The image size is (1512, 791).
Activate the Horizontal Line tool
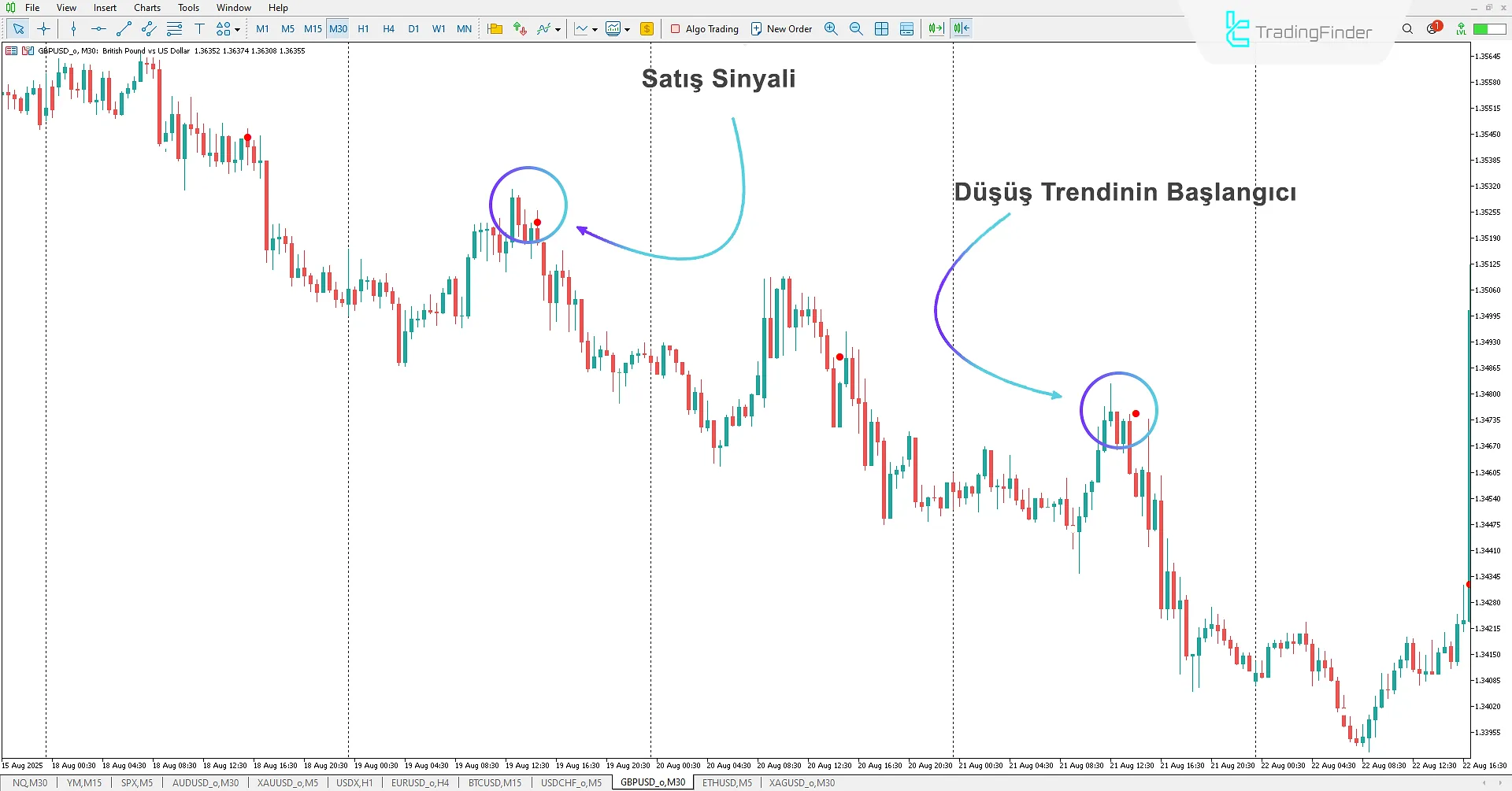[x=98, y=28]
